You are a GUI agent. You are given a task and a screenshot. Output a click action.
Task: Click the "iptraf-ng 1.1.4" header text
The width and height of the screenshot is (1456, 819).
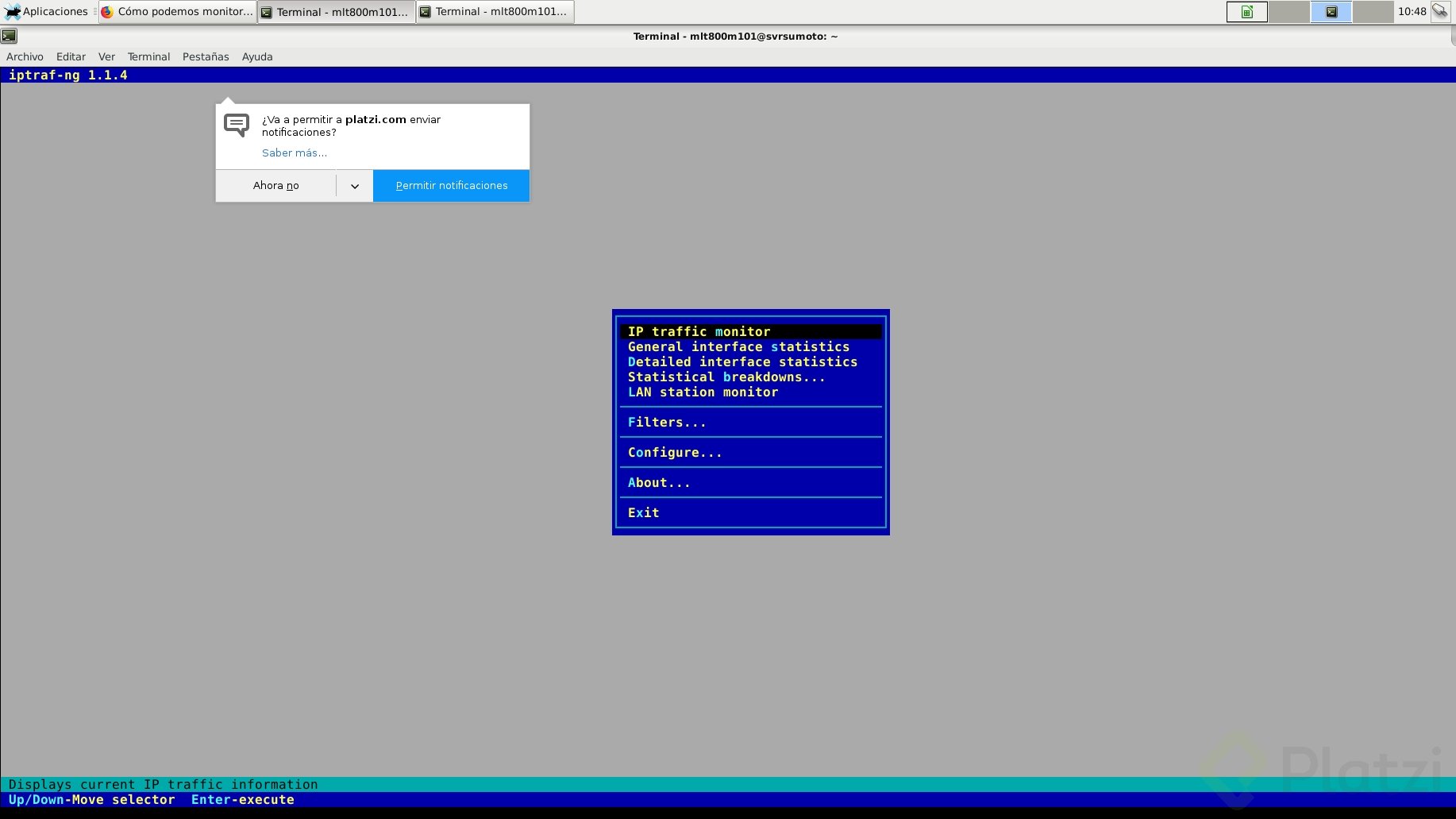68,75
